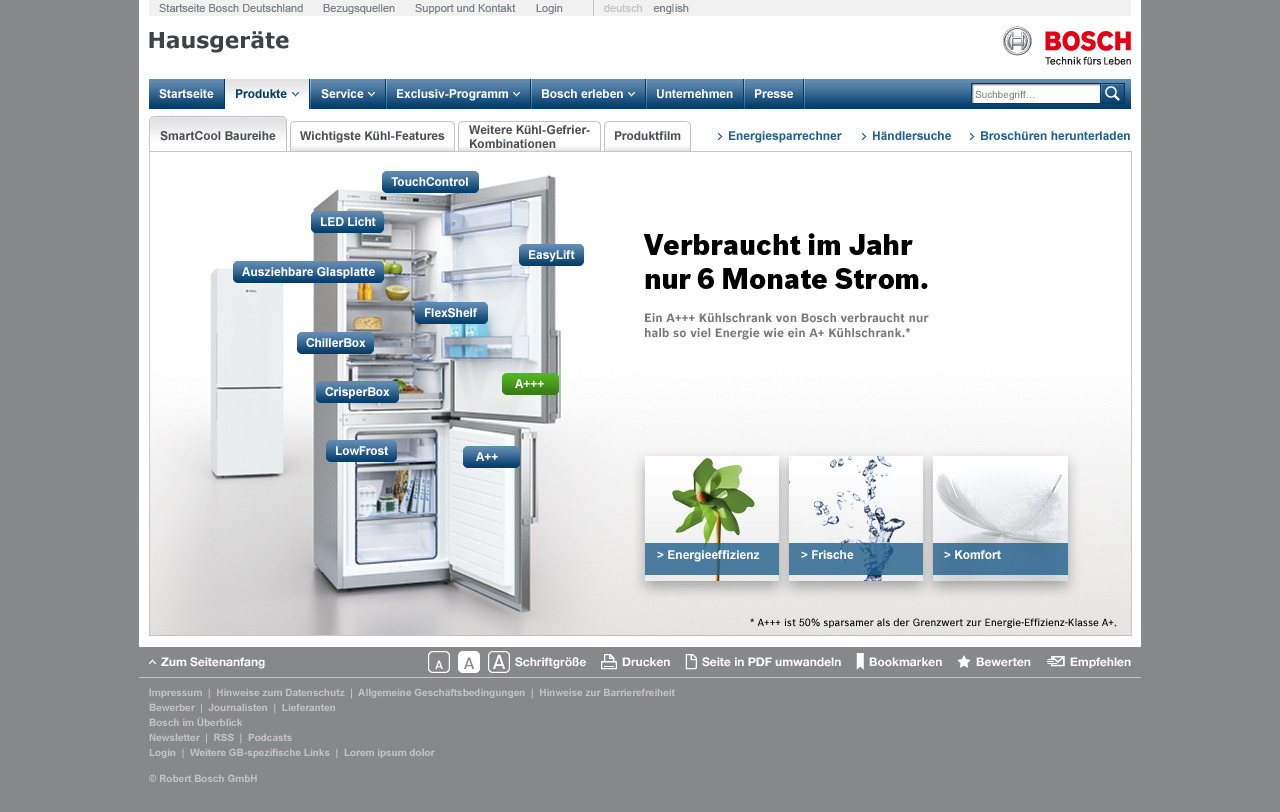This screenshot has width=1280, height=812.
Task: Click the Bookmarken bookmark icon
Action: (860, 661)
